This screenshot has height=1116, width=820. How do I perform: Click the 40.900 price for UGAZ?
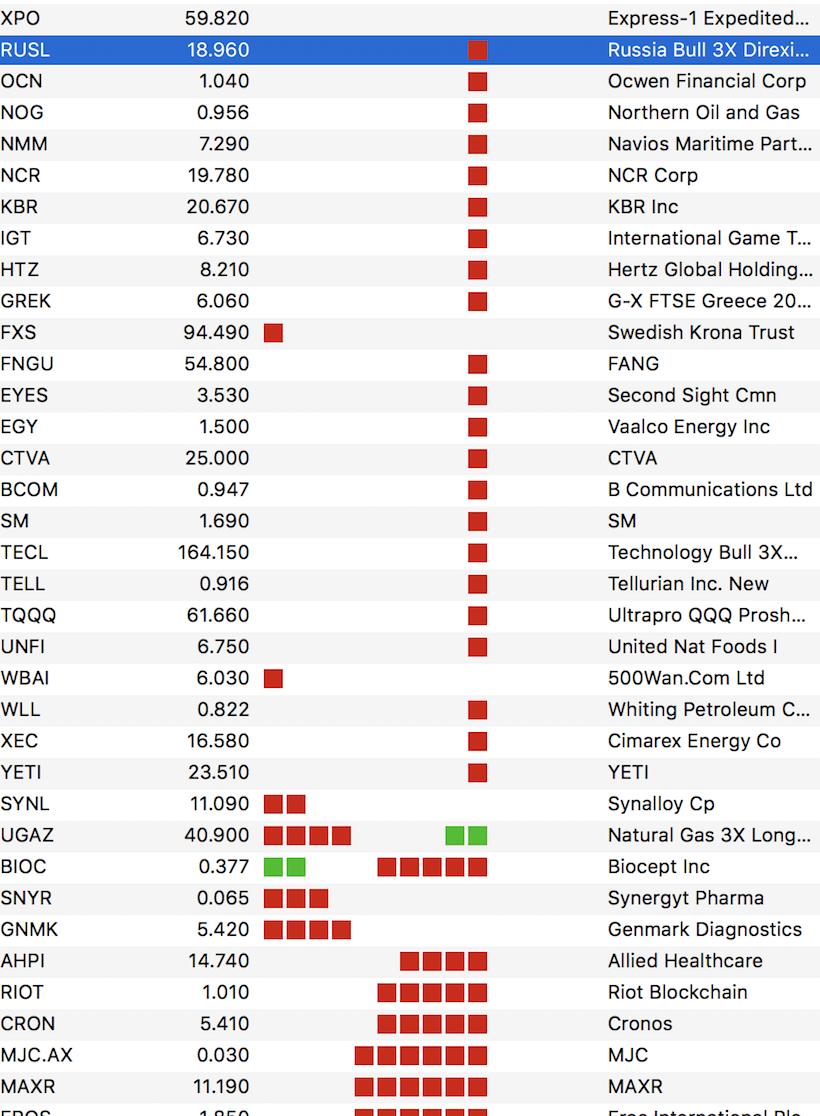(219, 836)
